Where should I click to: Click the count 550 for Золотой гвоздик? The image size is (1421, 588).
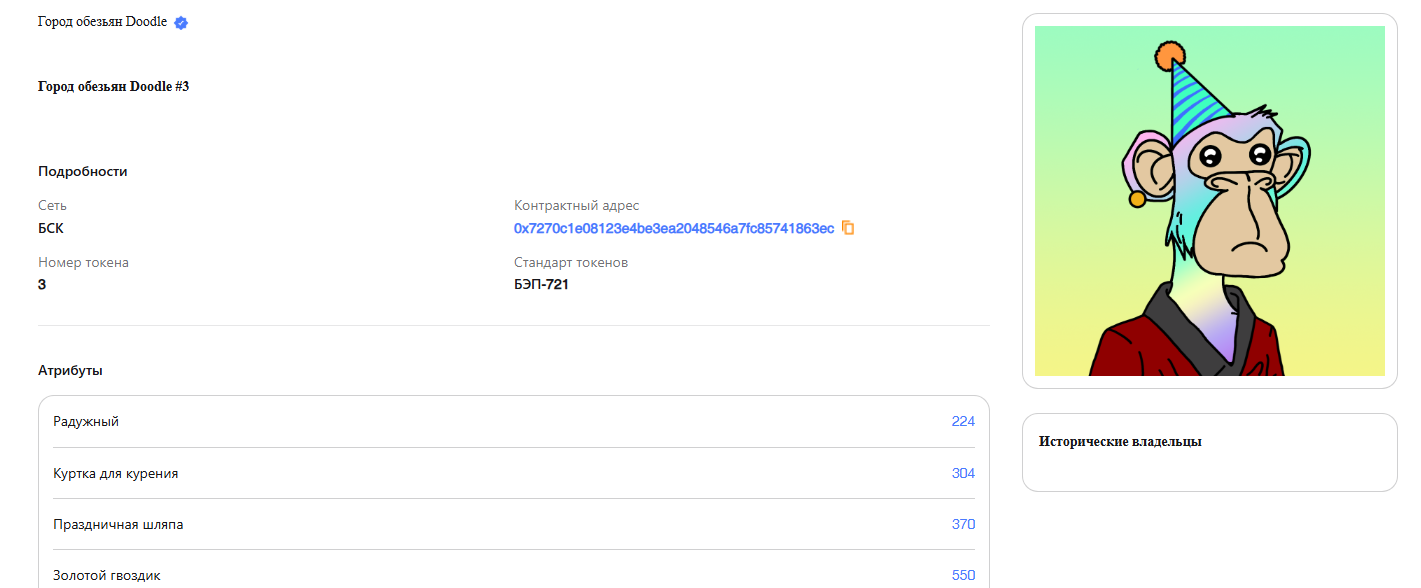point(963,576)
